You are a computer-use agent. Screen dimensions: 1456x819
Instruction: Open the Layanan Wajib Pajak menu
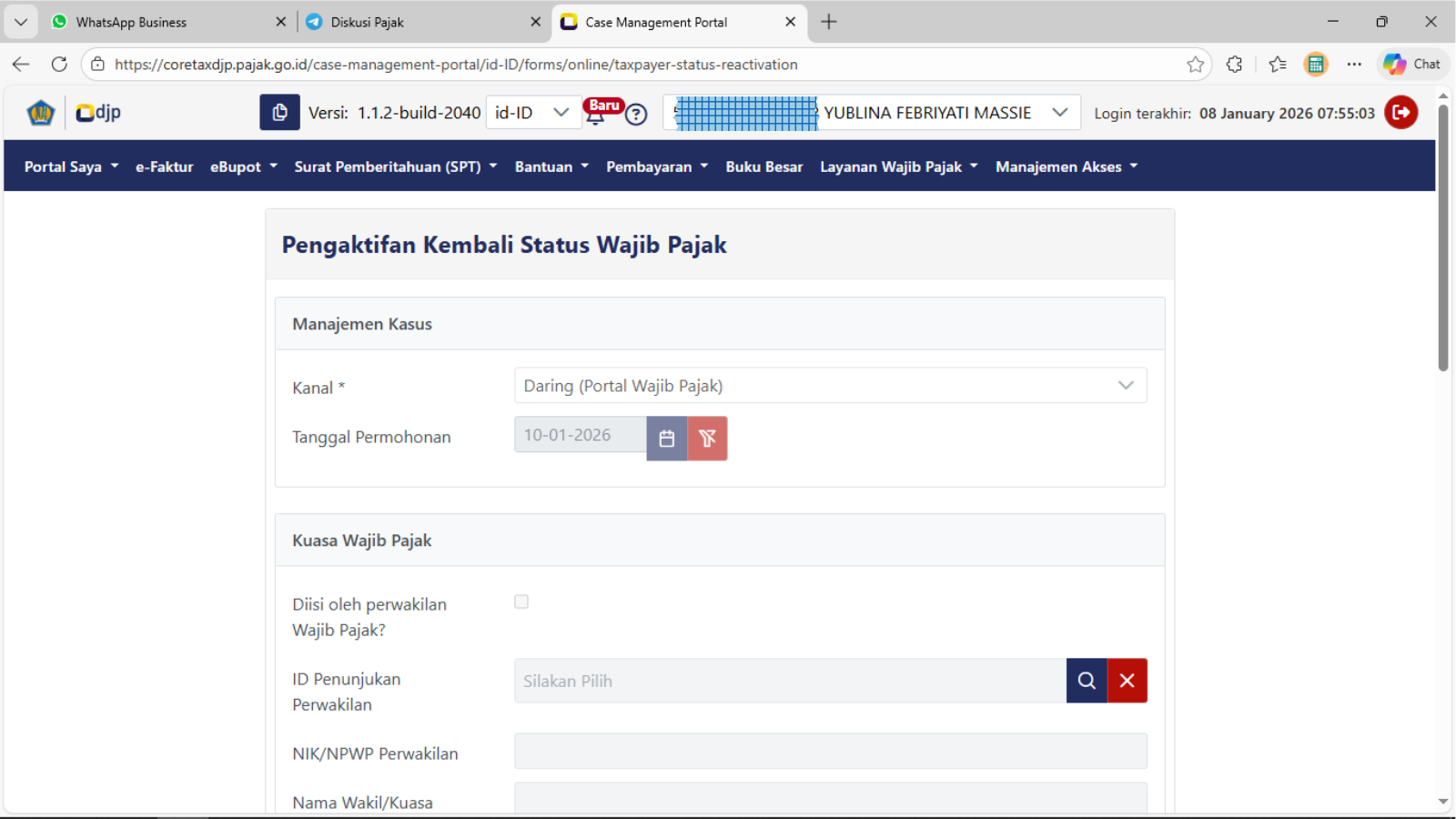coord(898,167)
